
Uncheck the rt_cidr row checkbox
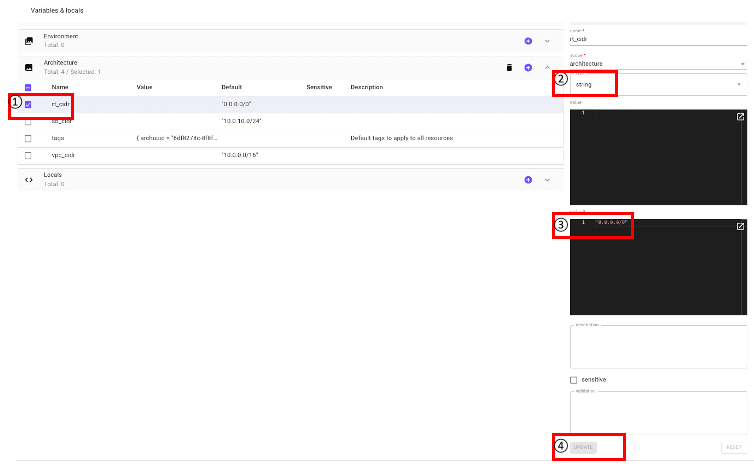[28, 104]
